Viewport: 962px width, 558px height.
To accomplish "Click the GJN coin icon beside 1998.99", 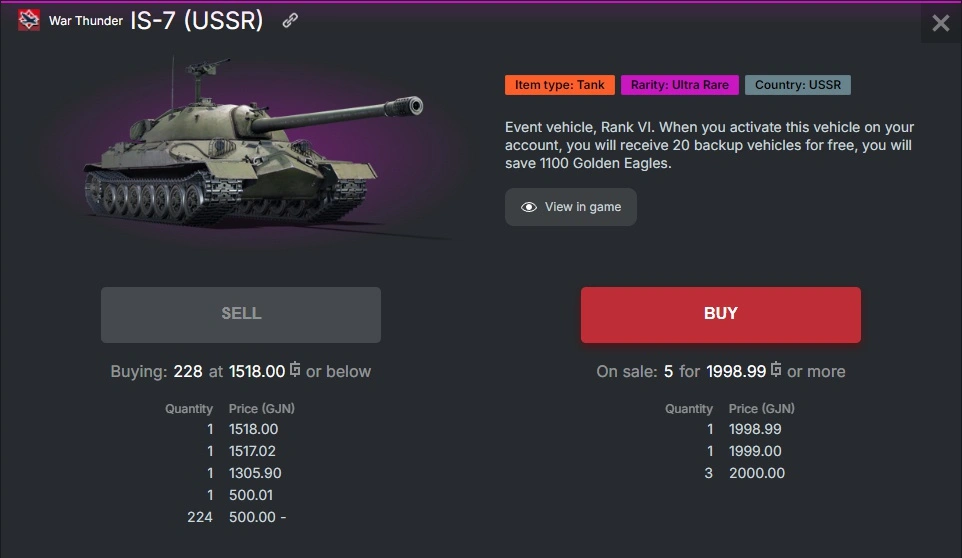I will click(776, 370).
